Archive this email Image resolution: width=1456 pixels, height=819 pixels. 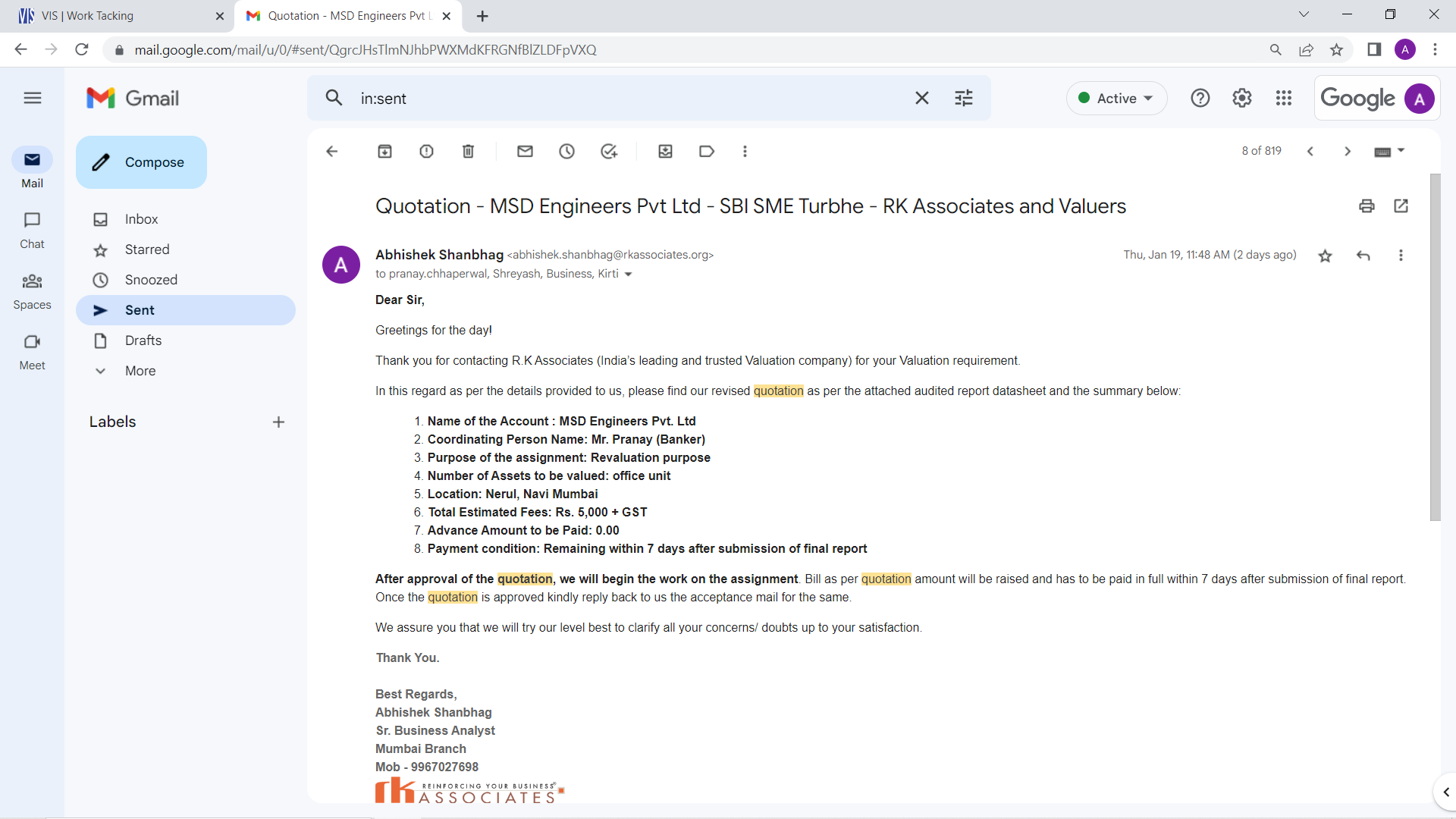(384, 151)
